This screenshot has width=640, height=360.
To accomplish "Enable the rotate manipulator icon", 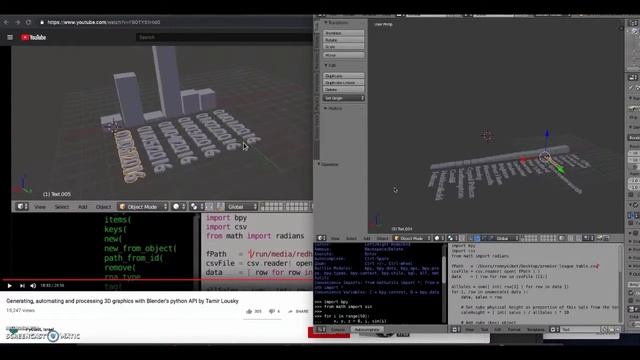I will [x=484, y=238].
